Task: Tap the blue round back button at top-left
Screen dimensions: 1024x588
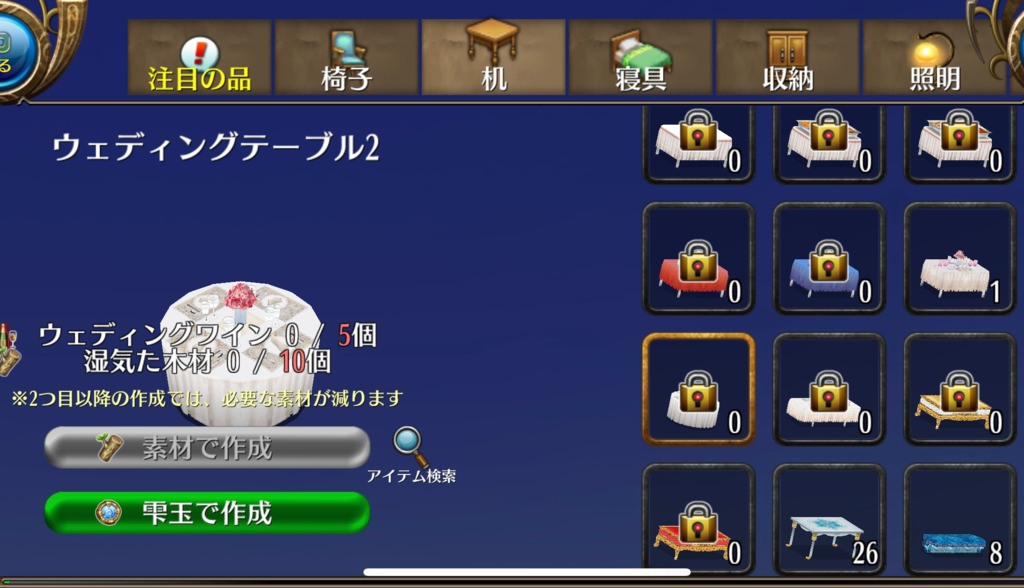Action: [13, 51]
